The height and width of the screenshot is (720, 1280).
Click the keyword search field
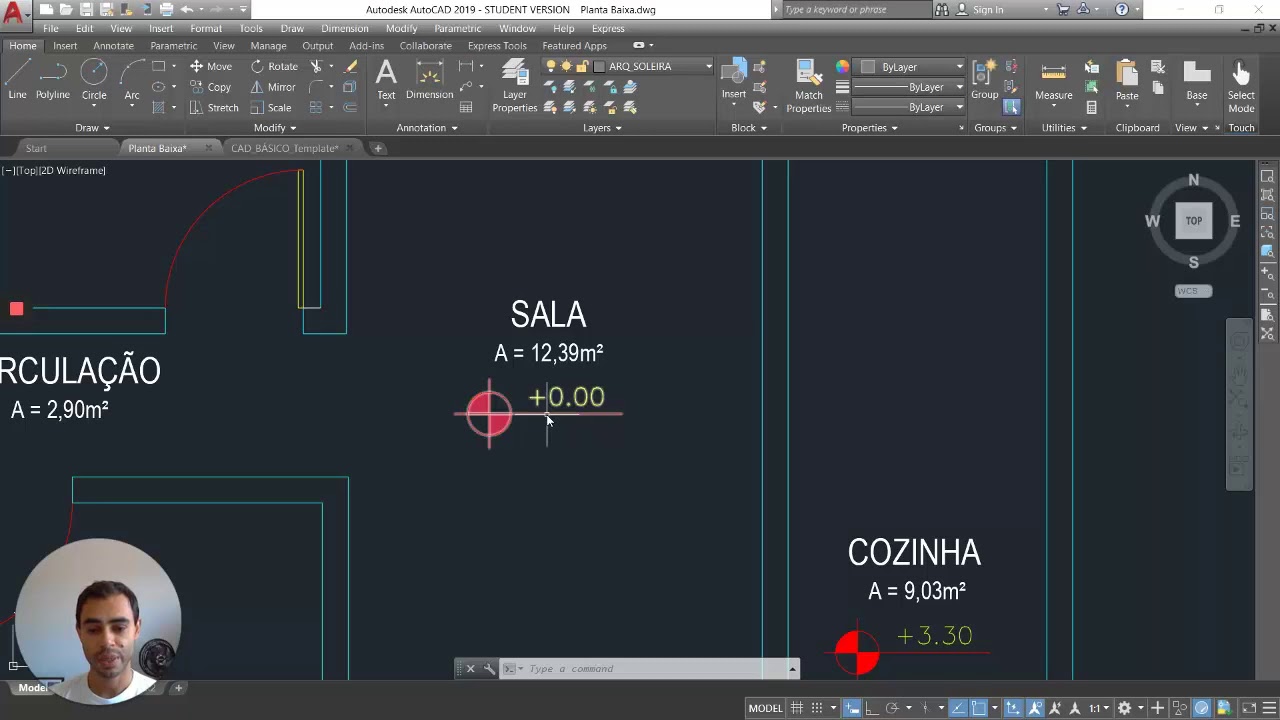(x=857, y=9)
